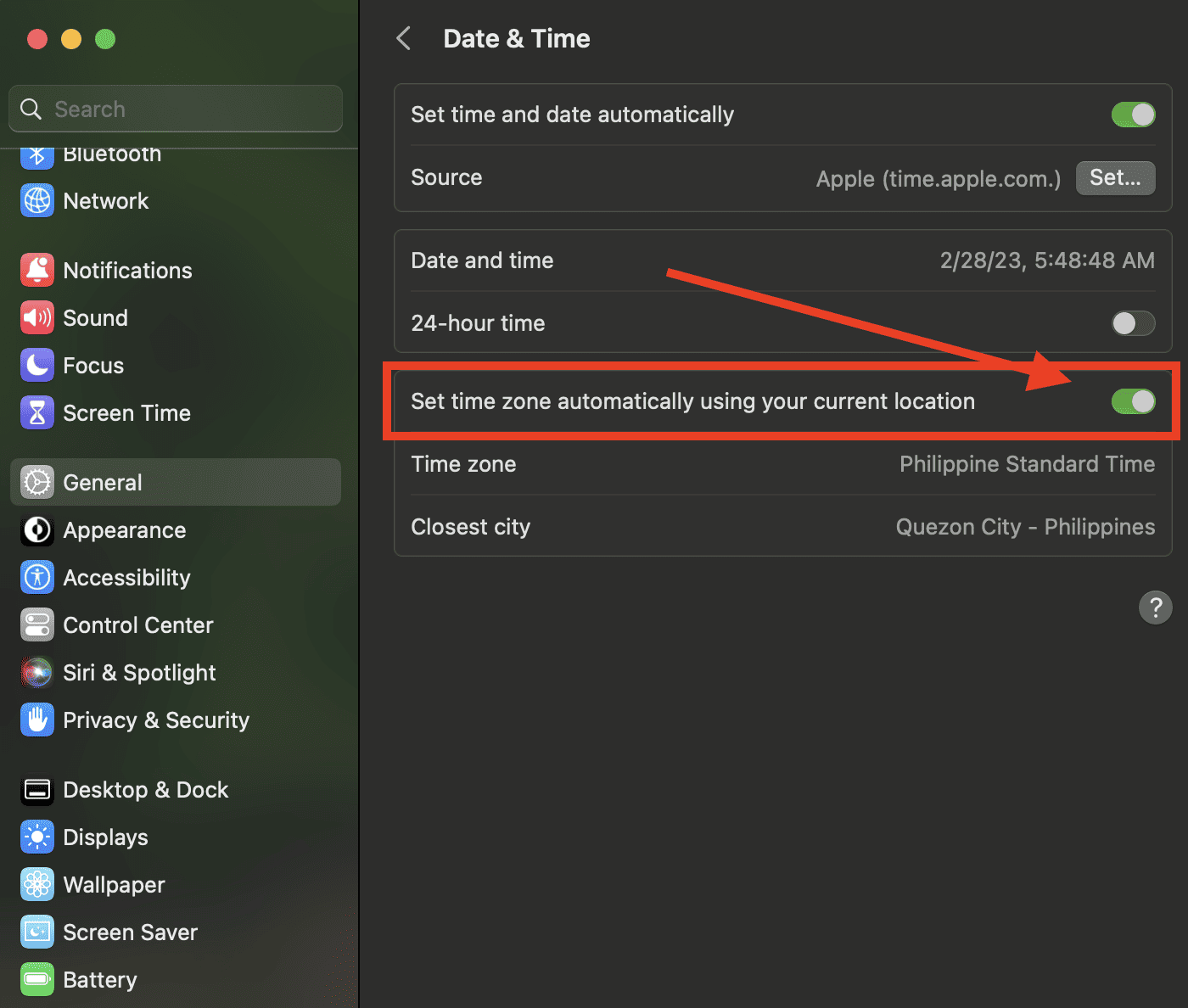Turn off automatic time zone by location
The image size is (1188, 1008).
point(1133,401)
